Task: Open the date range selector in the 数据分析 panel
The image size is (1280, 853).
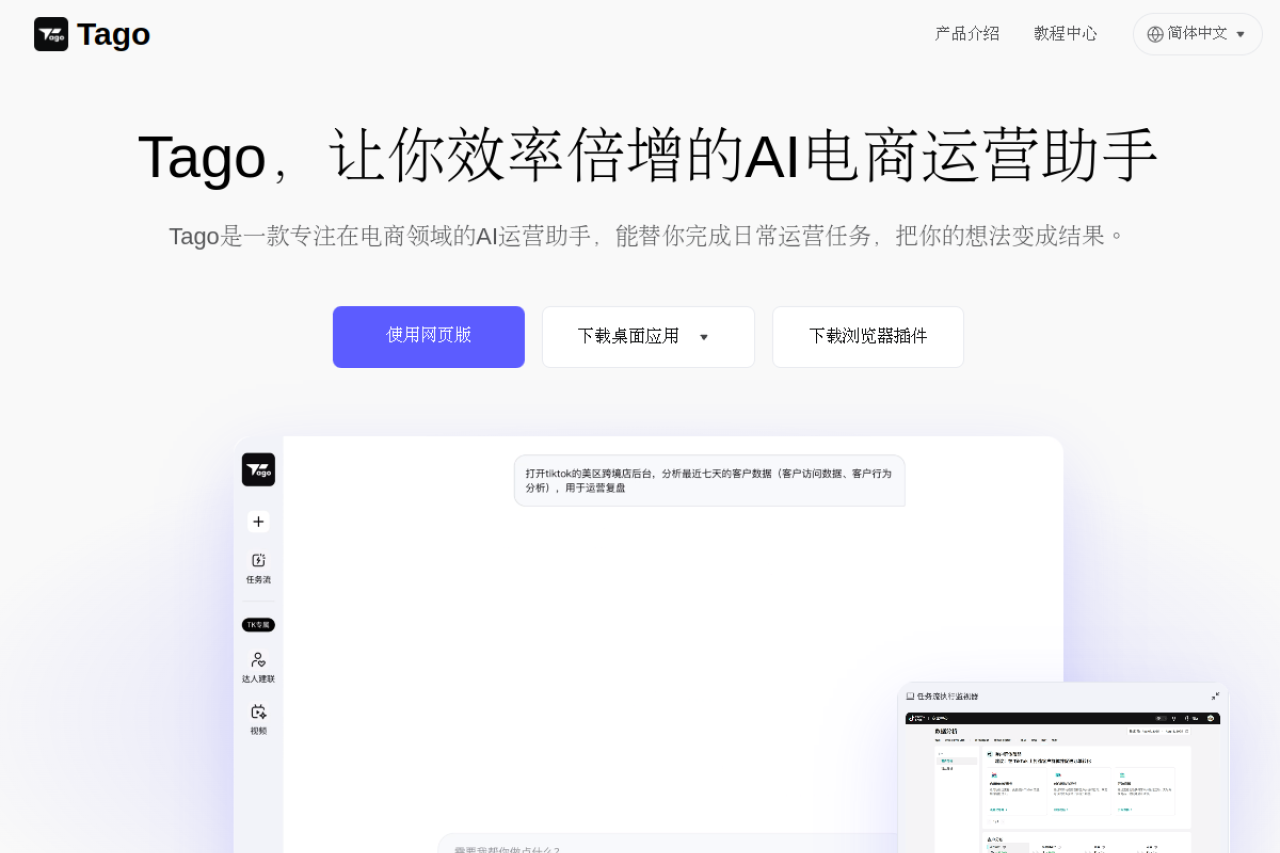Action: click(1159, 731)
